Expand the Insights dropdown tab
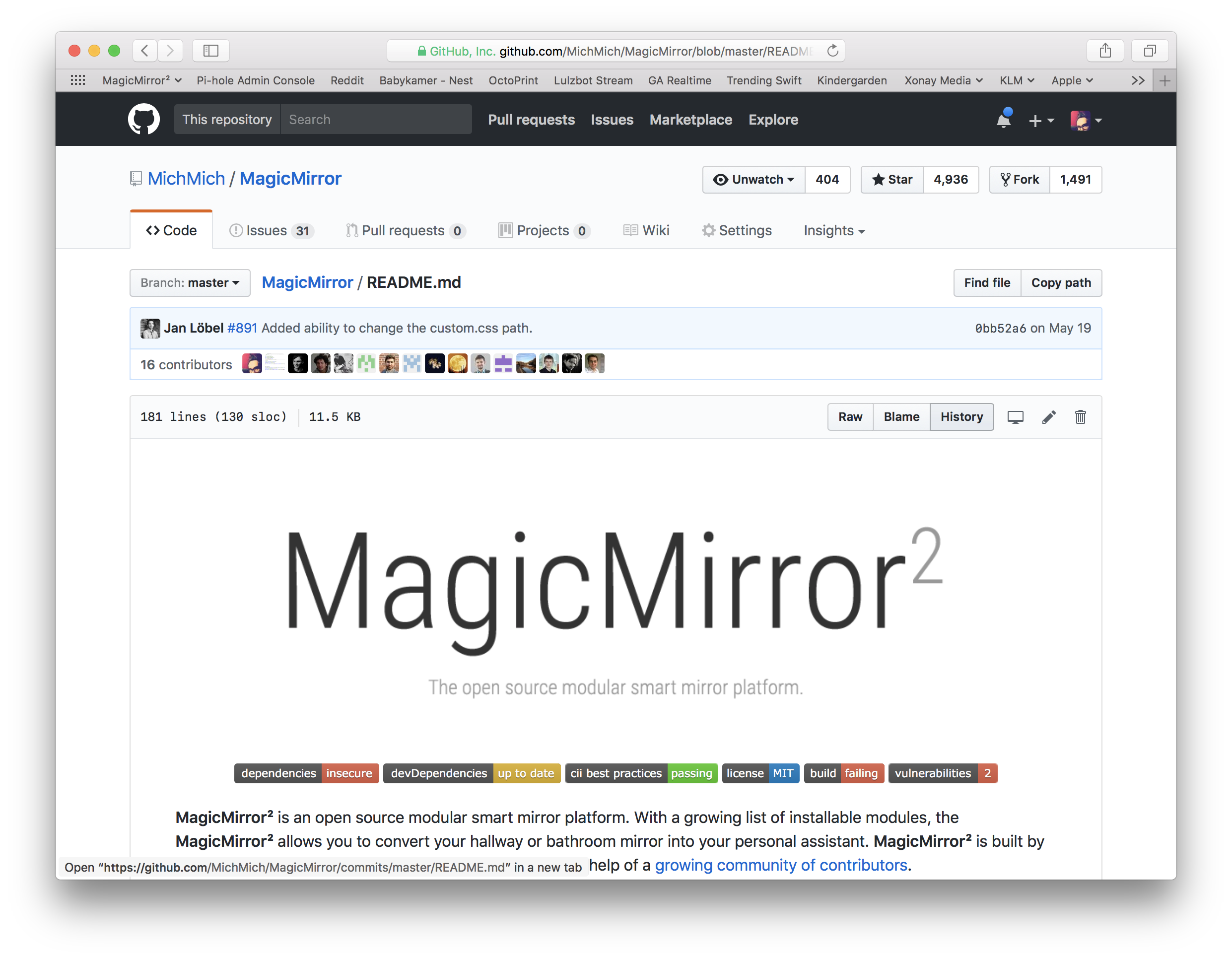The image size is (1232, 959). (834, 231)
